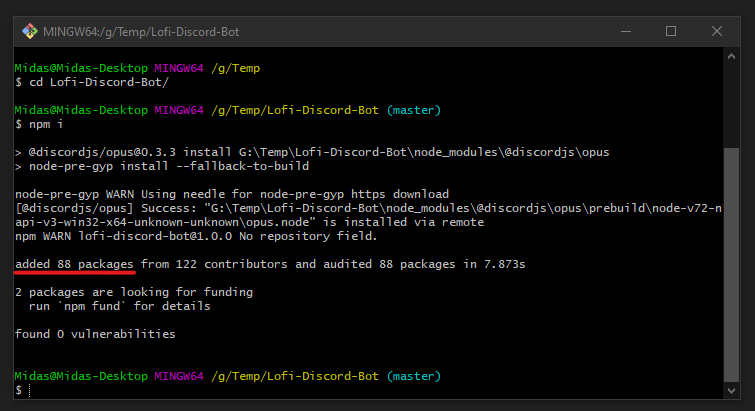Click the 'npm WARN lofi-discord-bot@1.0.0' line
755x411 pixels.
click(196, 236)
